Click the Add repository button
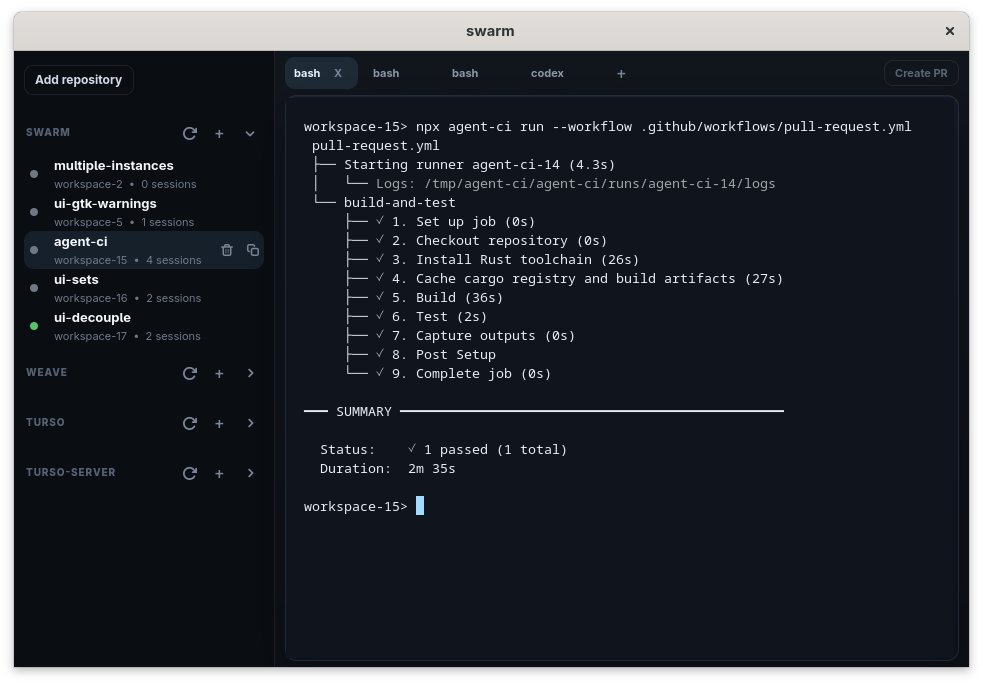 tap(78, 80)
